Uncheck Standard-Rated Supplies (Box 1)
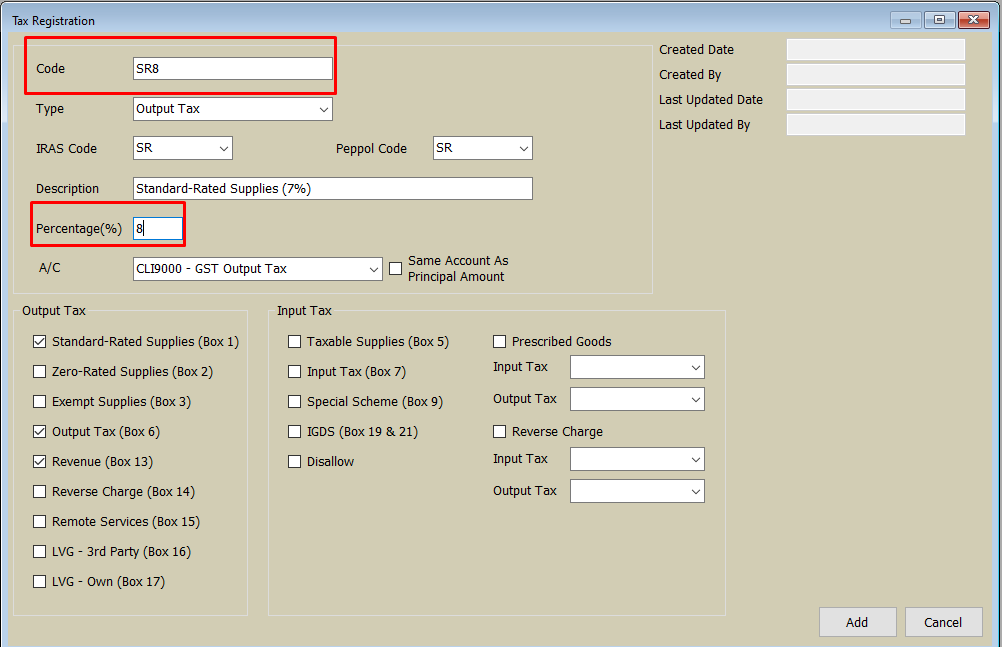The image size is (1002, 647). (40, 341)
